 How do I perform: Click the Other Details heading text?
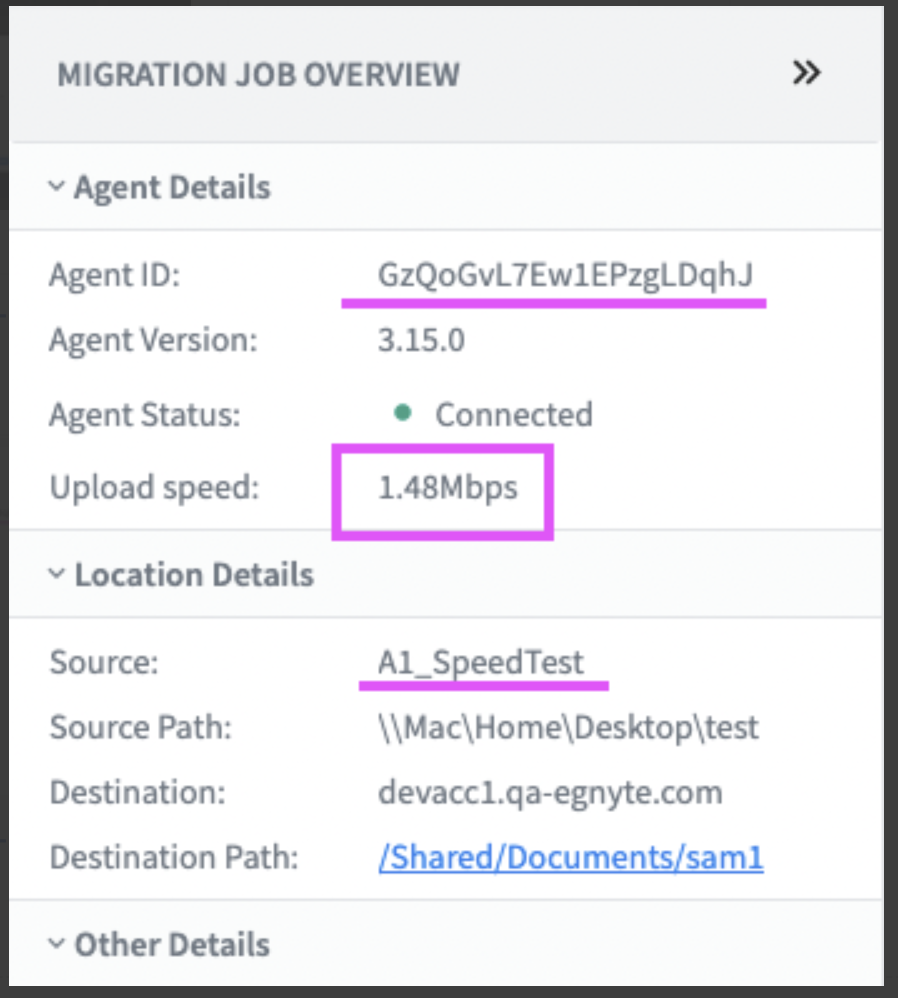click(x=172, y=944)
